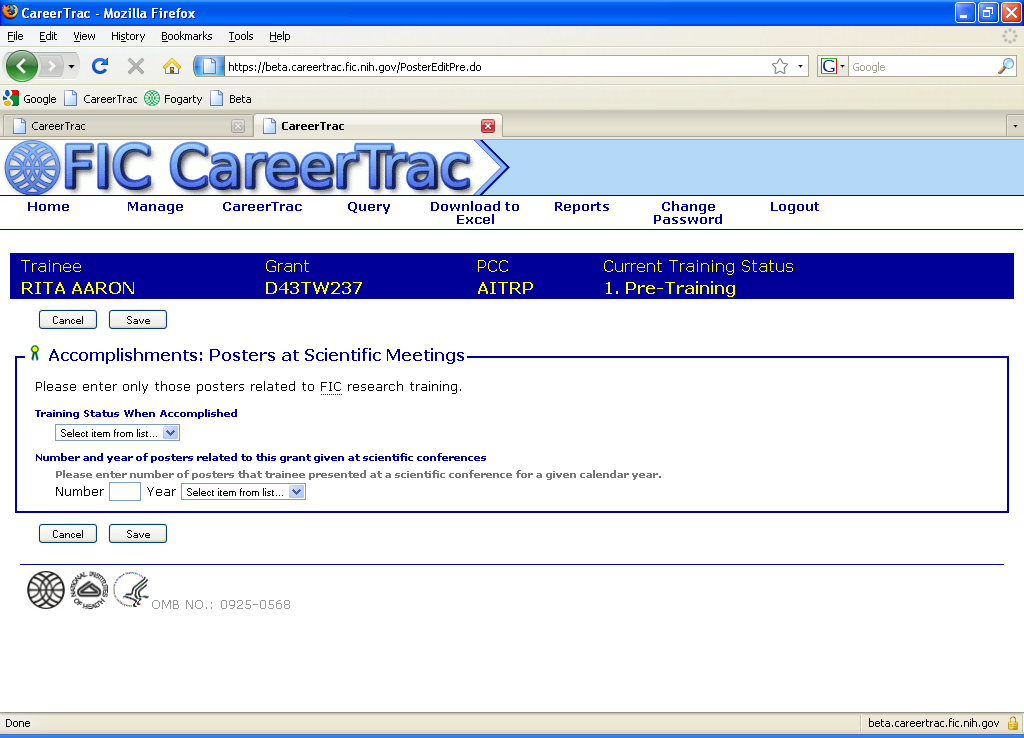Click the trainee name RITA AARON
The height and width of the screenshot is (738, 1024).
tap(78, 288)
